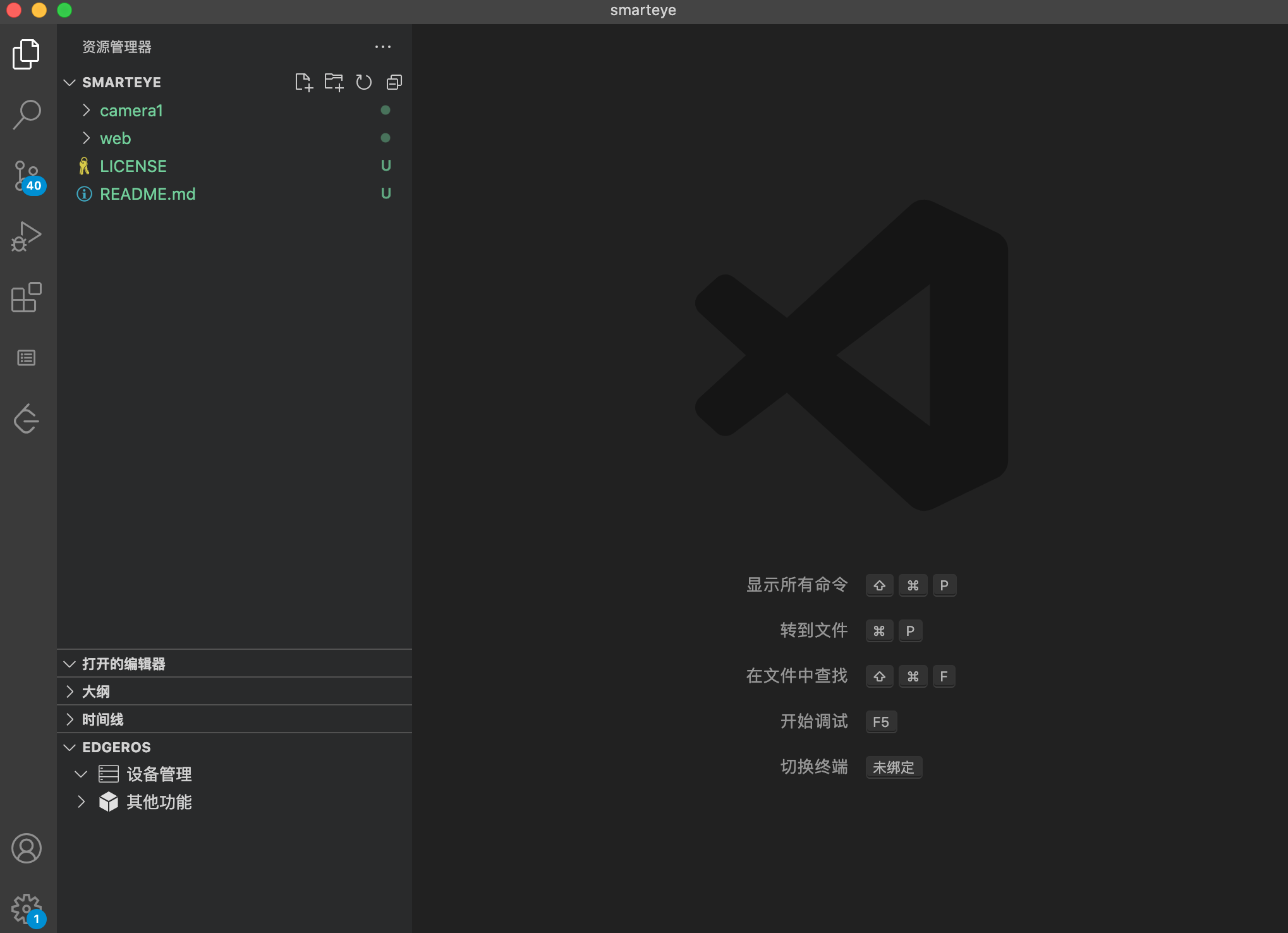Screen dimensions: 1288x933
Task: Open explorer more actions ellipsis
Action: click(x=383, y=47)
